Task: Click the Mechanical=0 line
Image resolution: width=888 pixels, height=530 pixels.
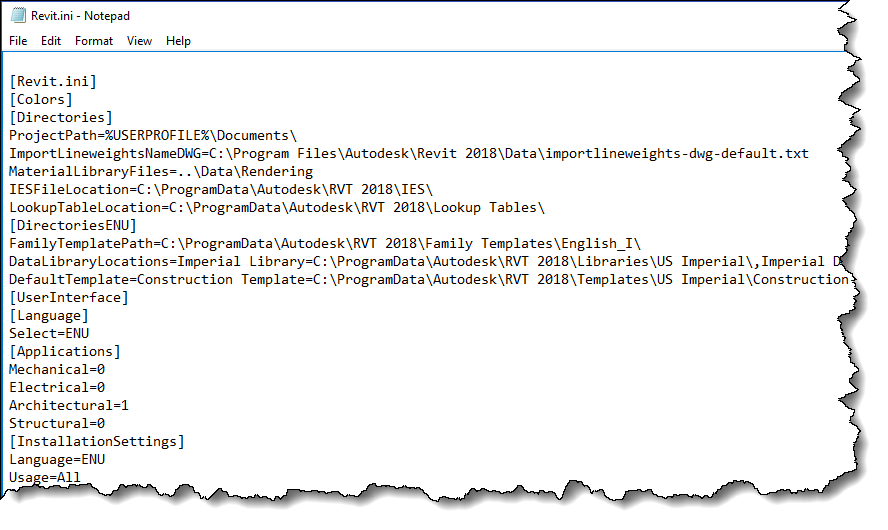Action: (x=57, y=370)
